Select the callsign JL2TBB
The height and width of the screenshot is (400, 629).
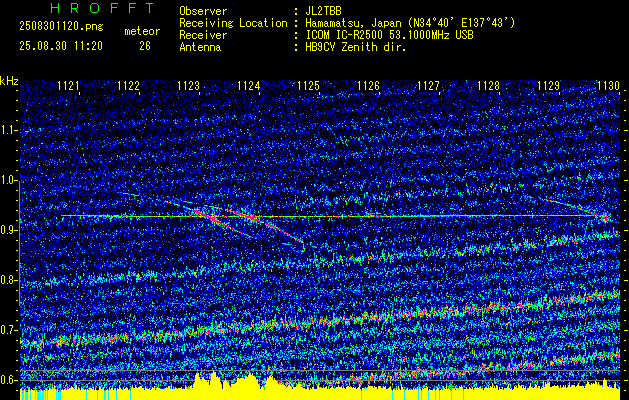(323, 11)
